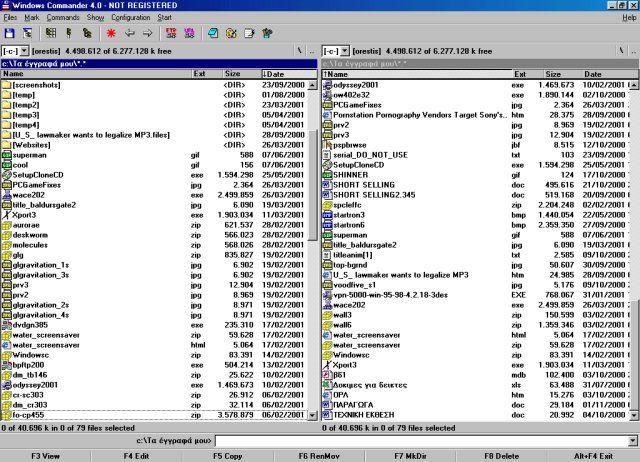Open the right panel drive dropdown
The height and width of the screenshot is (462, 640).
click(x=337, y=50)
